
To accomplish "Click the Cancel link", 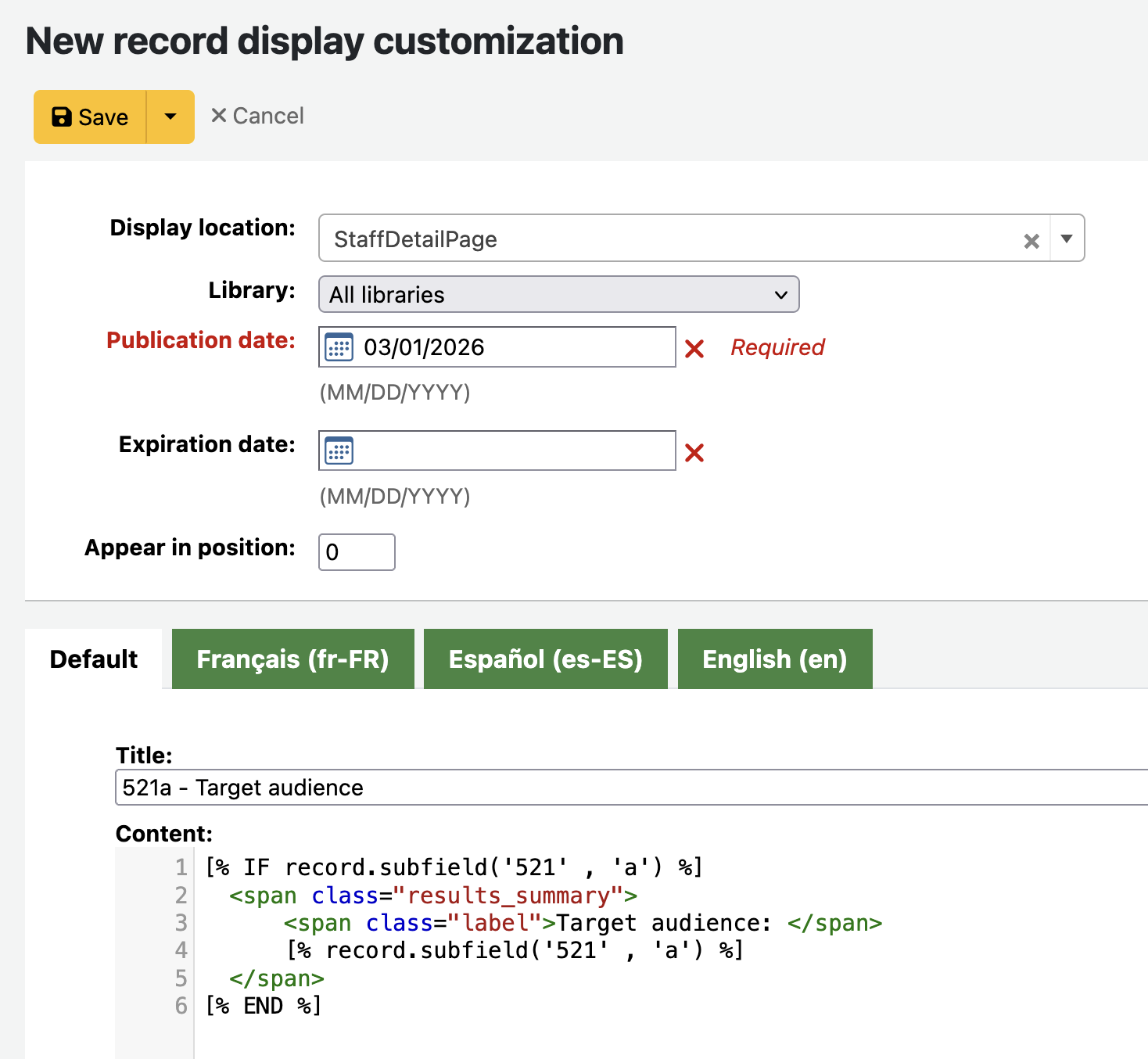I will [x=257, y=116].
